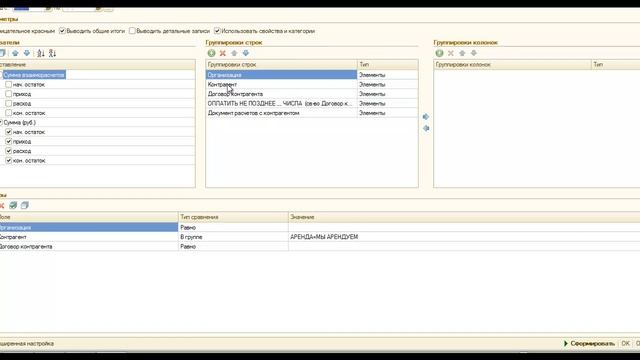The height and width of the screenshot is (360, 640).
Task: Select 'Организация' row grouping
Action: 281,75
